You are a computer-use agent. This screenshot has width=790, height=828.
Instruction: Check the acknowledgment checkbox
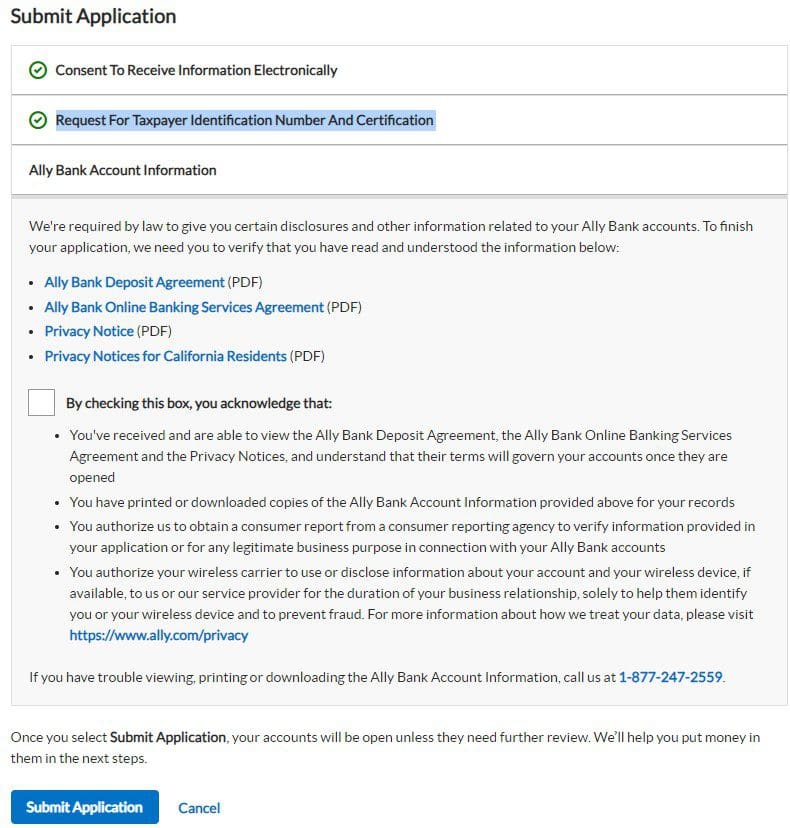(41, 402)
